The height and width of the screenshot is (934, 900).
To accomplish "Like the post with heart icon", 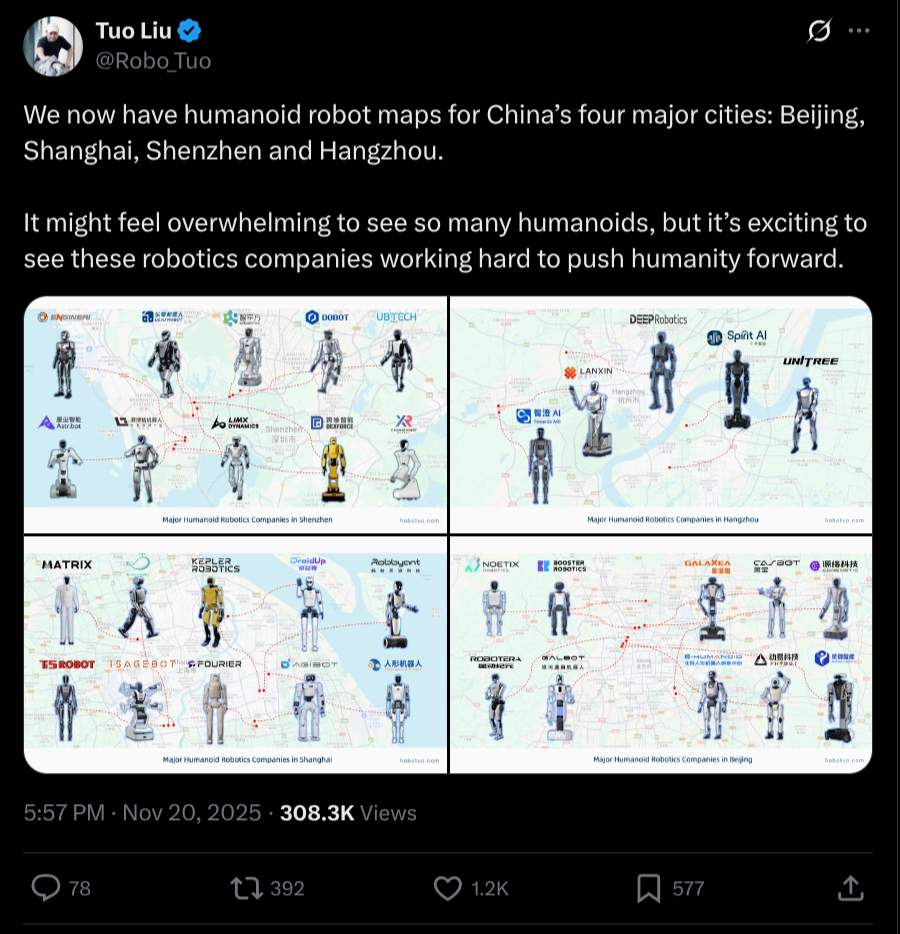I will point(447,889).
